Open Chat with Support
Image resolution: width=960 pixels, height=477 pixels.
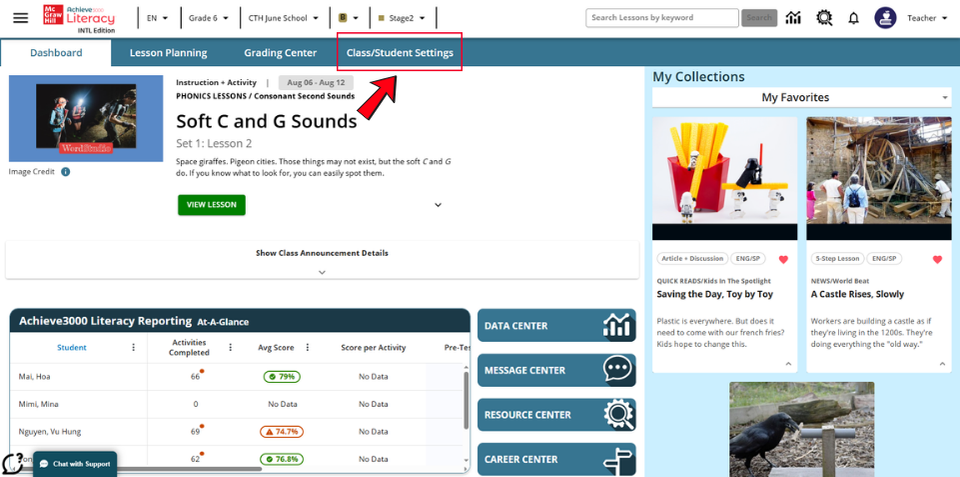(75, 464)
